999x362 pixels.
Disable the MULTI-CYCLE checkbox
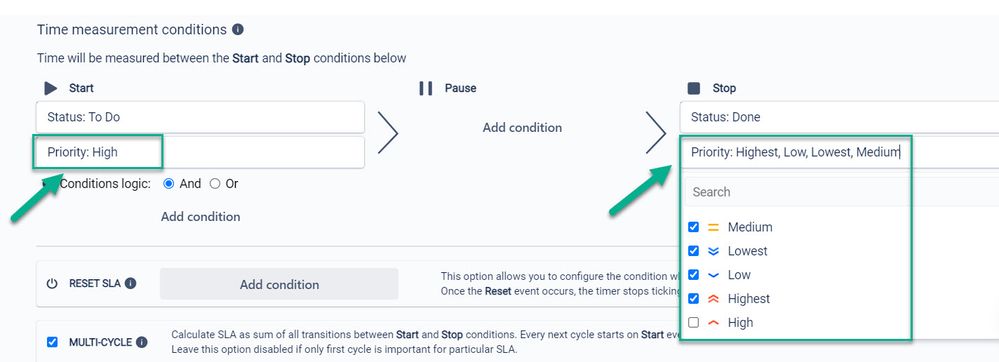click(x=52, y=342)
